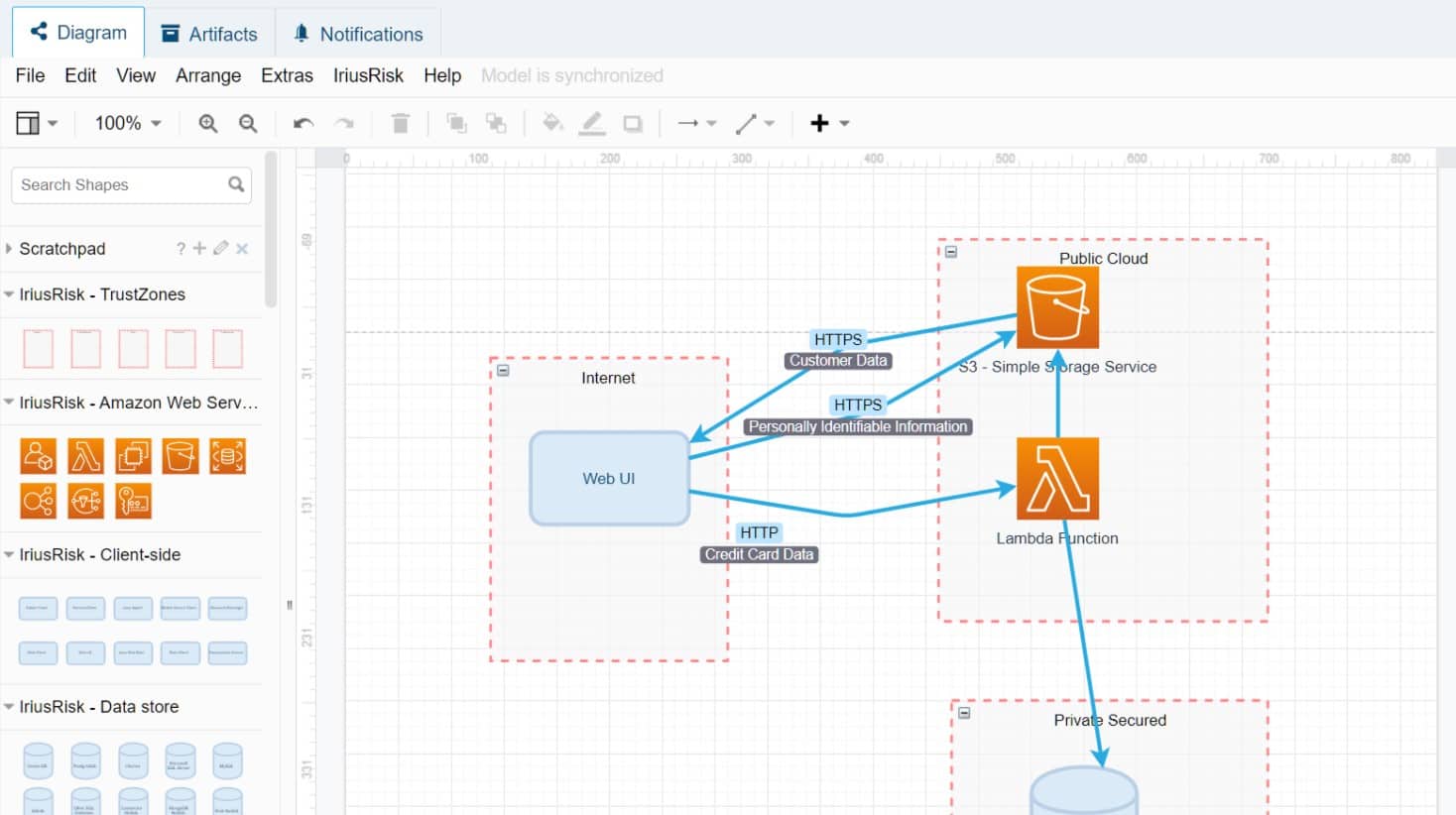The height and width of the screenshot is (815, 1456).
Task: Click the Model is synchronized status text
Action: click(x=572, y=75)
